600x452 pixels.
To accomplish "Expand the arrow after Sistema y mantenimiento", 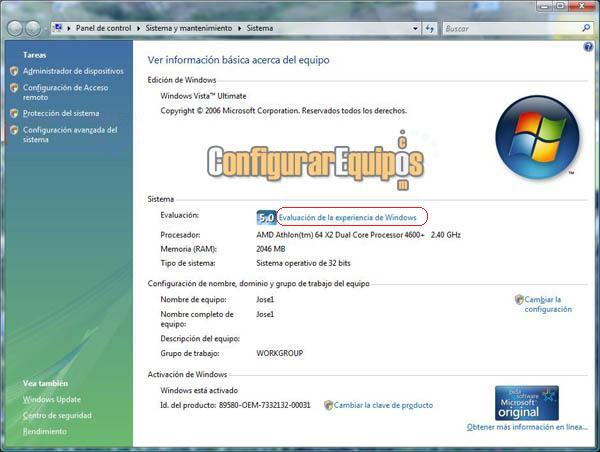I will click(239, 28).
